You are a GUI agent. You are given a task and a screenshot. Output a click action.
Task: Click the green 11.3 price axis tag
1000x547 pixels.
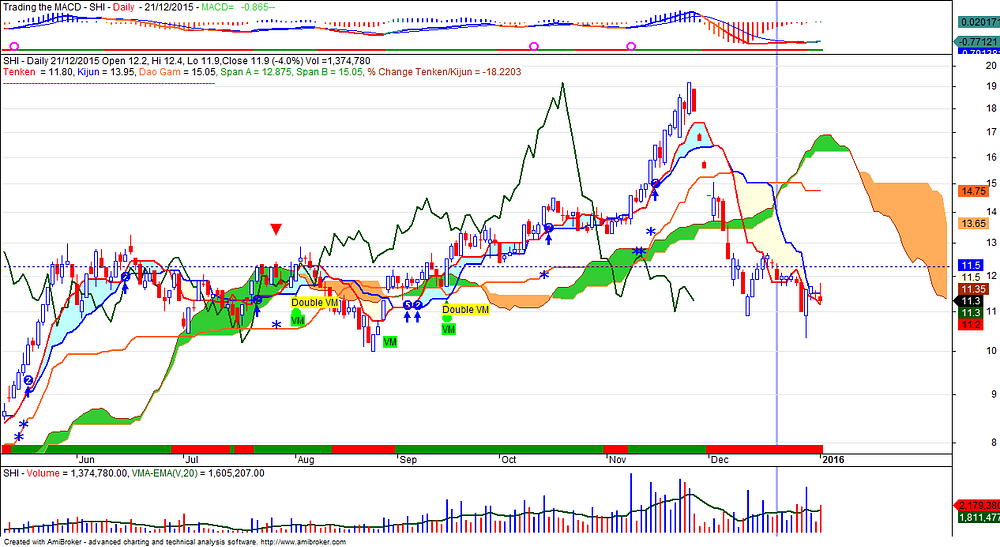point(971,312)
